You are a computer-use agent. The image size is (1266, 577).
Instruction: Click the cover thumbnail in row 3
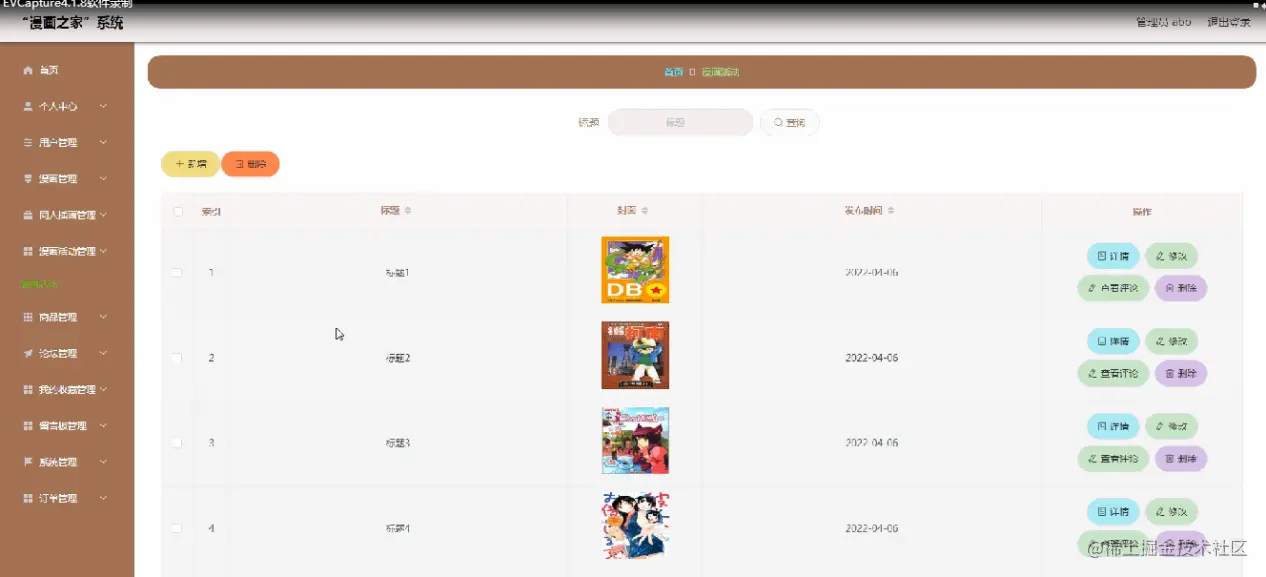point(635,440)
